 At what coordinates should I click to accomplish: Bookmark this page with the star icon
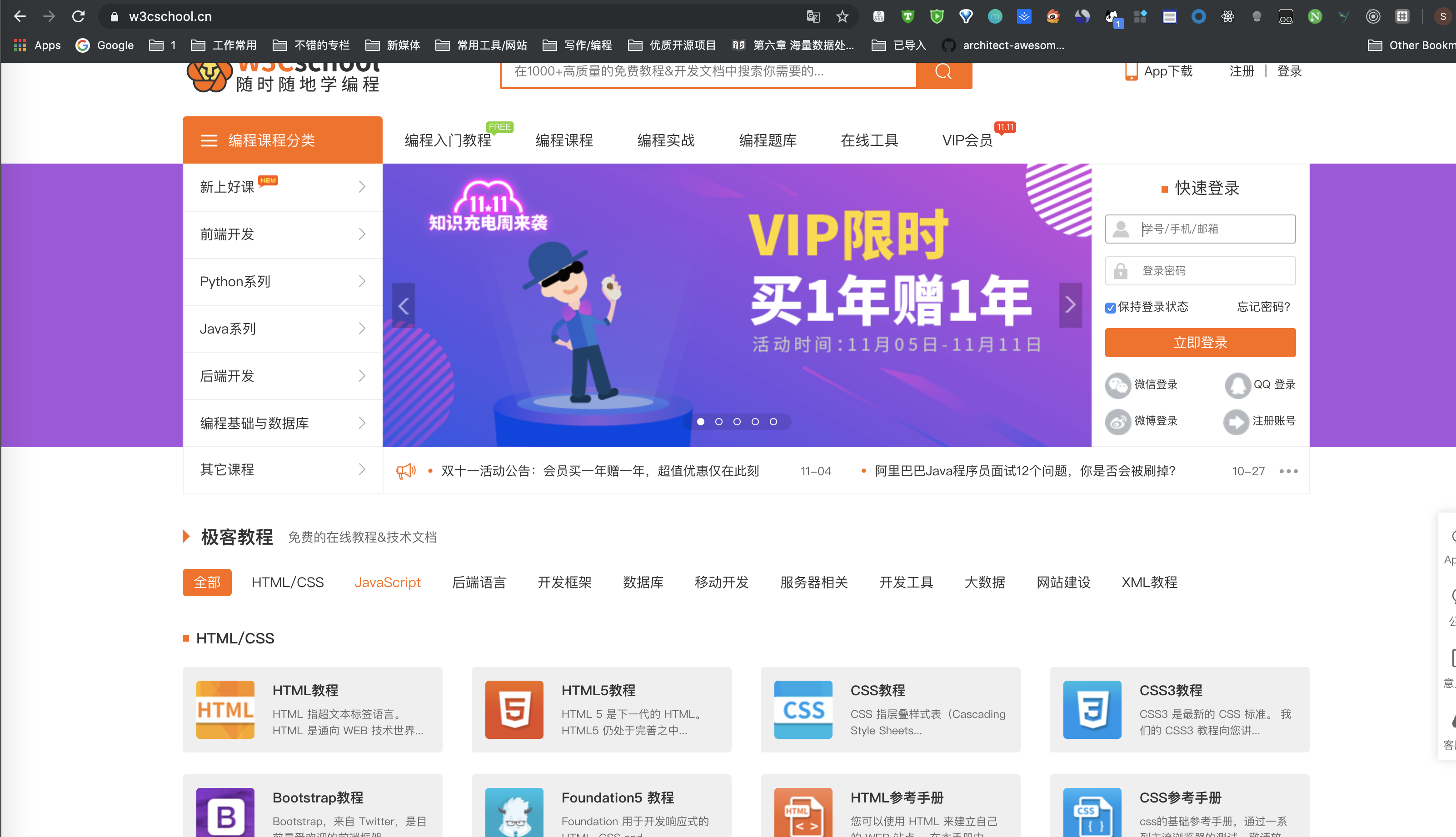point(842,17)
